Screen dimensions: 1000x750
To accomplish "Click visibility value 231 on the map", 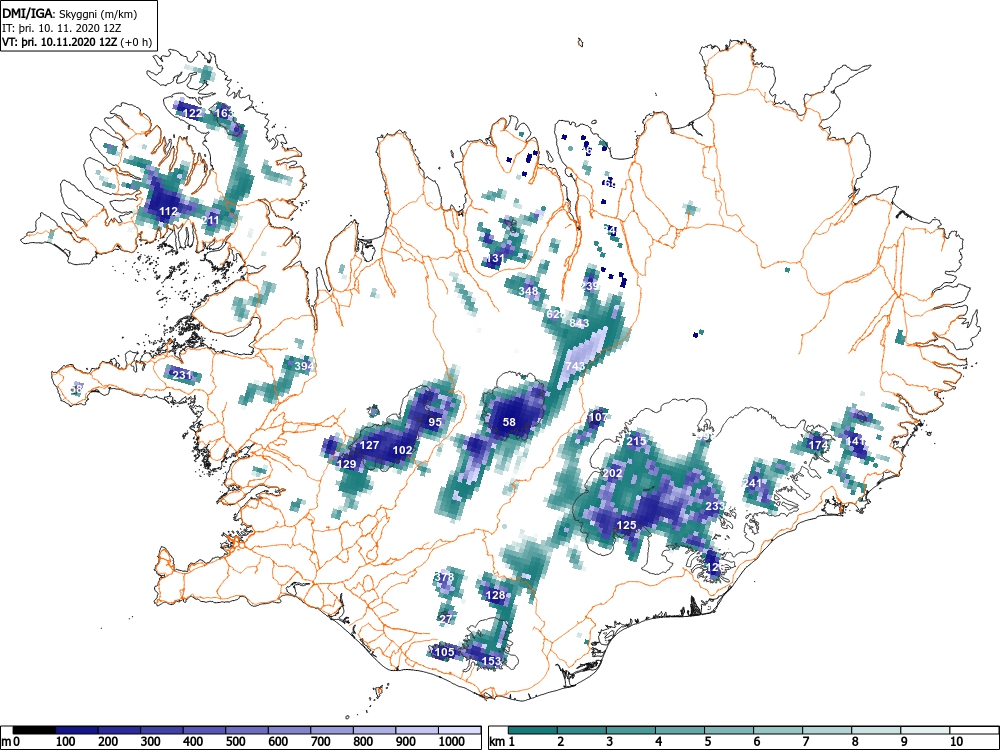I will click(182, 375).
